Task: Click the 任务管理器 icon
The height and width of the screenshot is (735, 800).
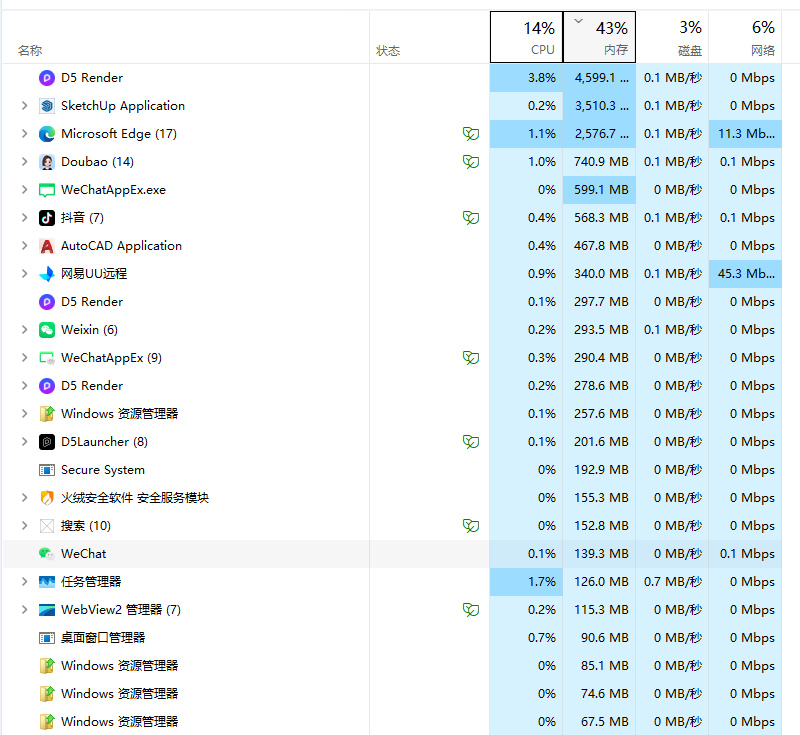Action: [46, 582]
